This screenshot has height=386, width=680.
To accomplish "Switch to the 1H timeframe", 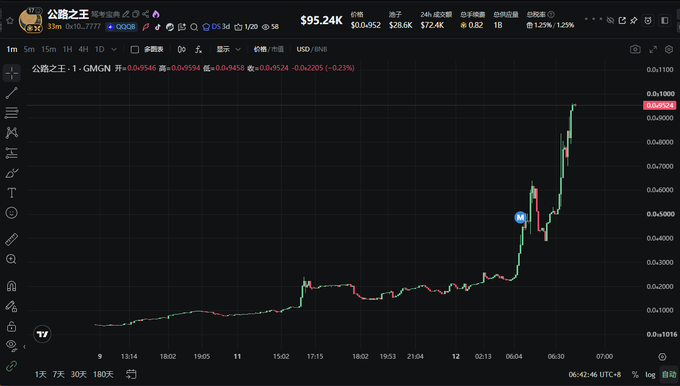I will coord(67,49).
